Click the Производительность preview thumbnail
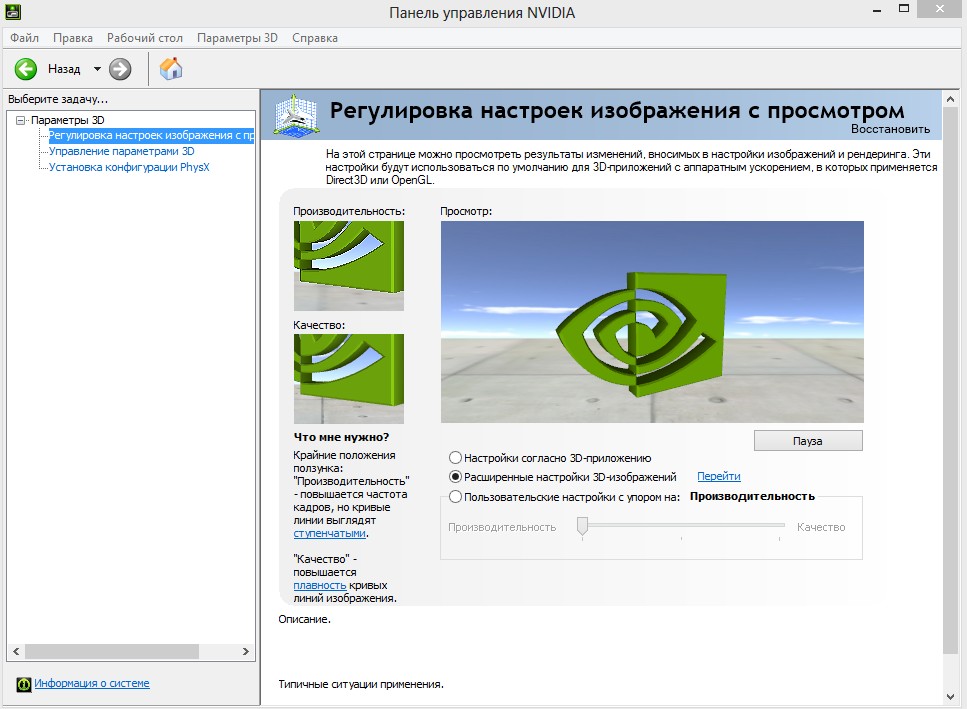This screenshot has width=967, height=709. click(x=349, y=266)
